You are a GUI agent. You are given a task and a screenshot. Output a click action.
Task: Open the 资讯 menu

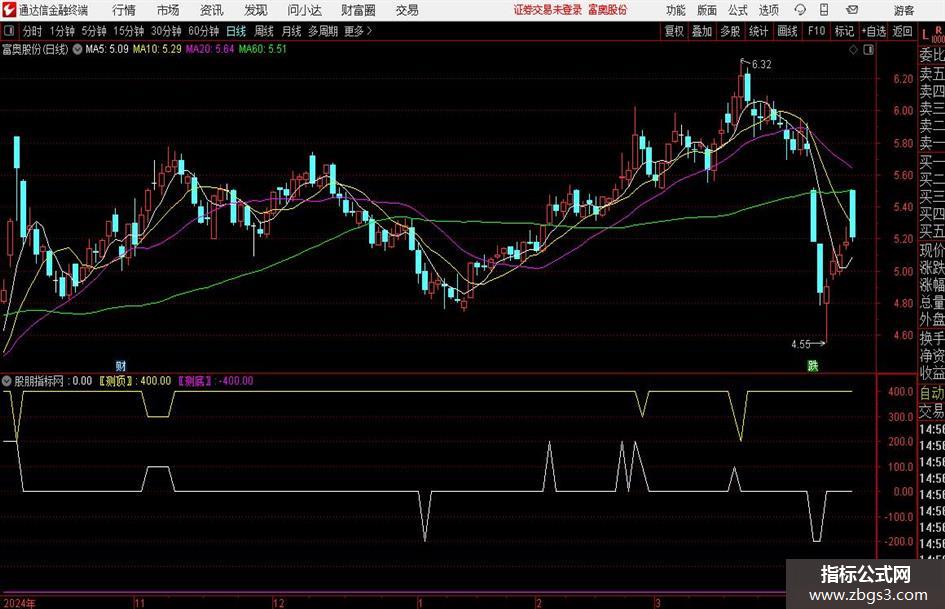[x=212, y=10]
